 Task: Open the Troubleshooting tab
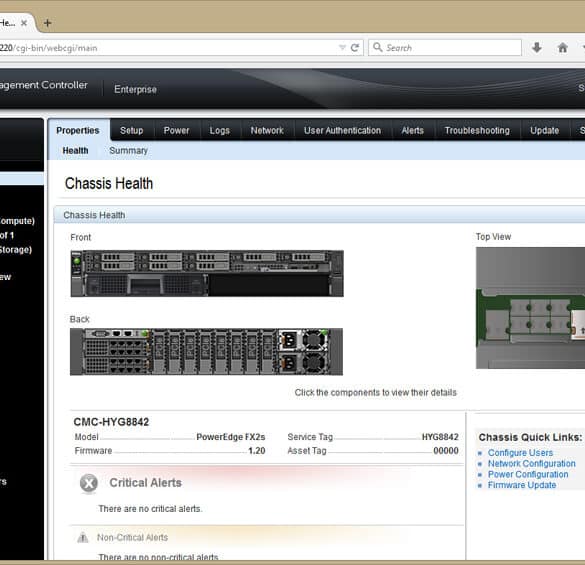point(477,130)
